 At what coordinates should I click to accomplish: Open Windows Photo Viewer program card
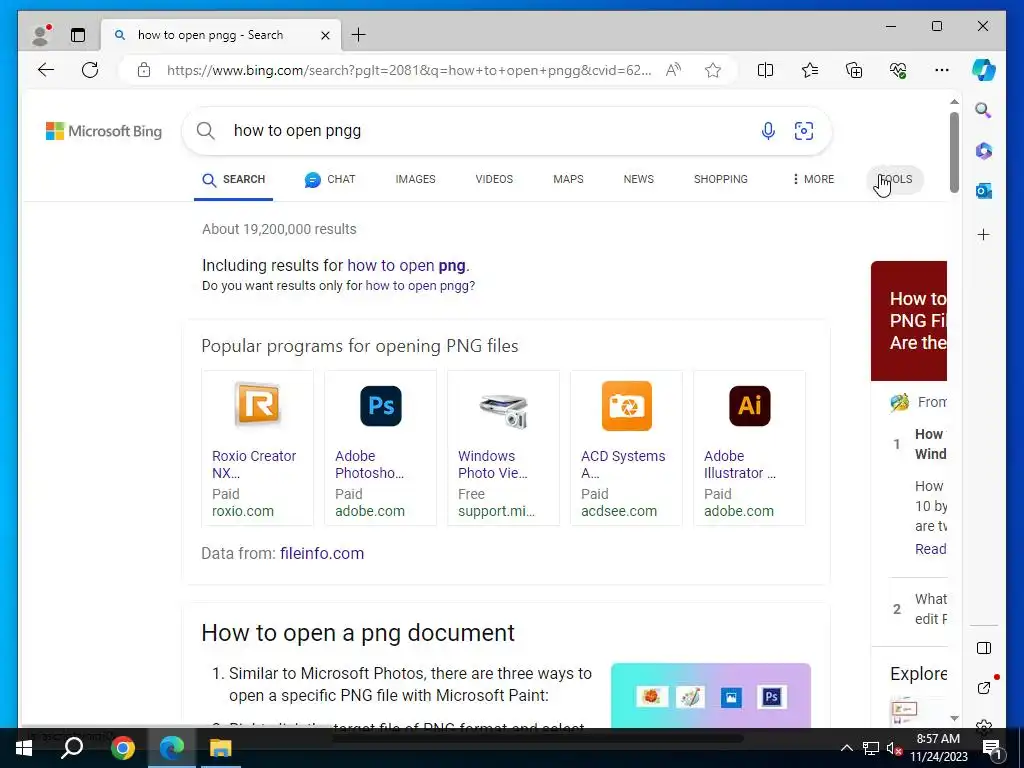coord(503,447)
